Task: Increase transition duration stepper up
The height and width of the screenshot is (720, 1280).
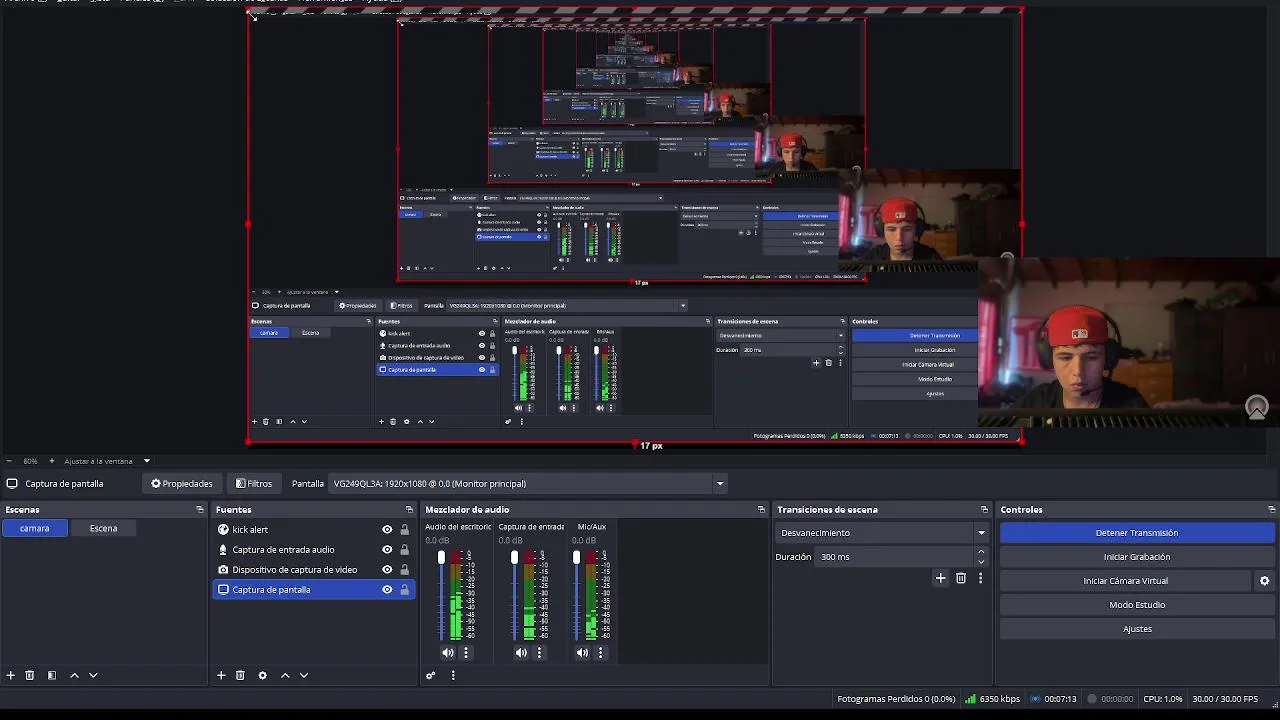Action: click(981, 552)
